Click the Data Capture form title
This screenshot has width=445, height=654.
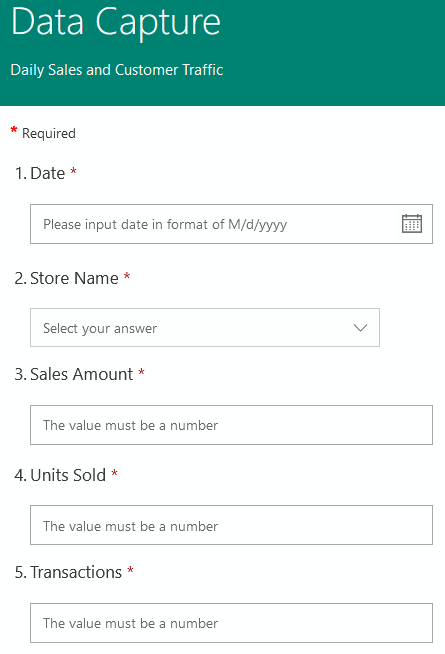click(116, 23)
